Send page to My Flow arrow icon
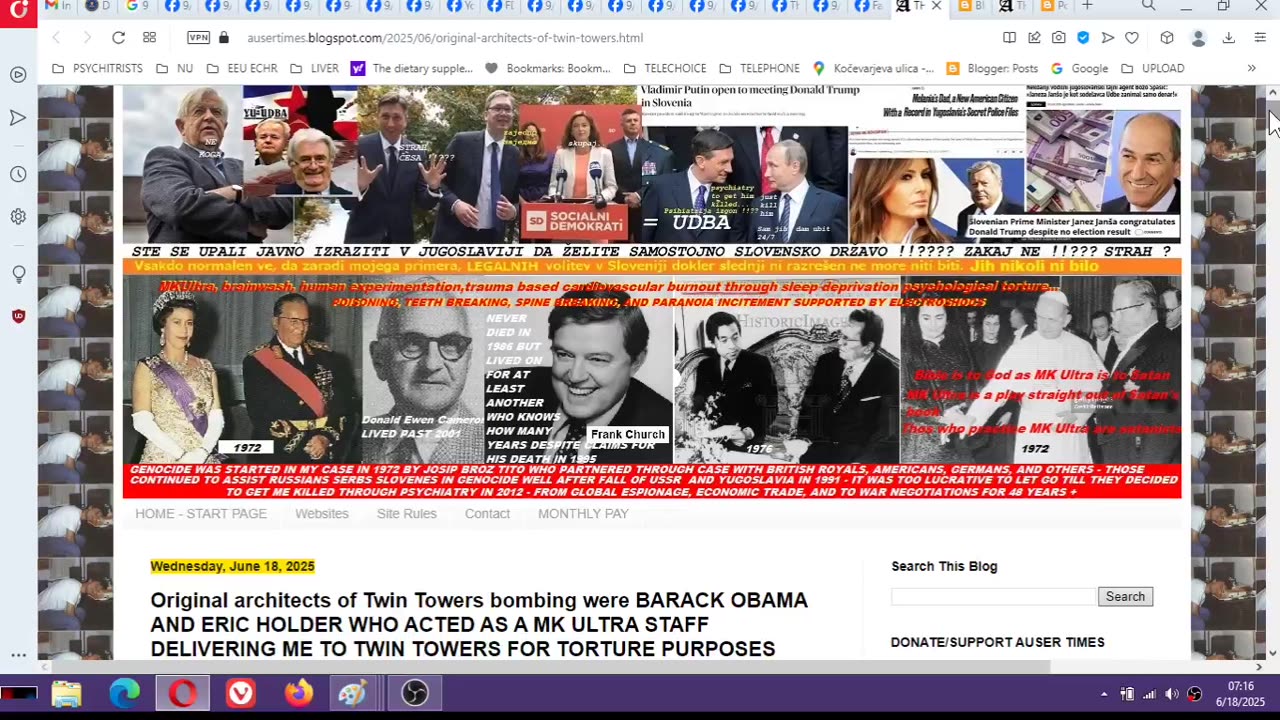 pos(1107,38)
